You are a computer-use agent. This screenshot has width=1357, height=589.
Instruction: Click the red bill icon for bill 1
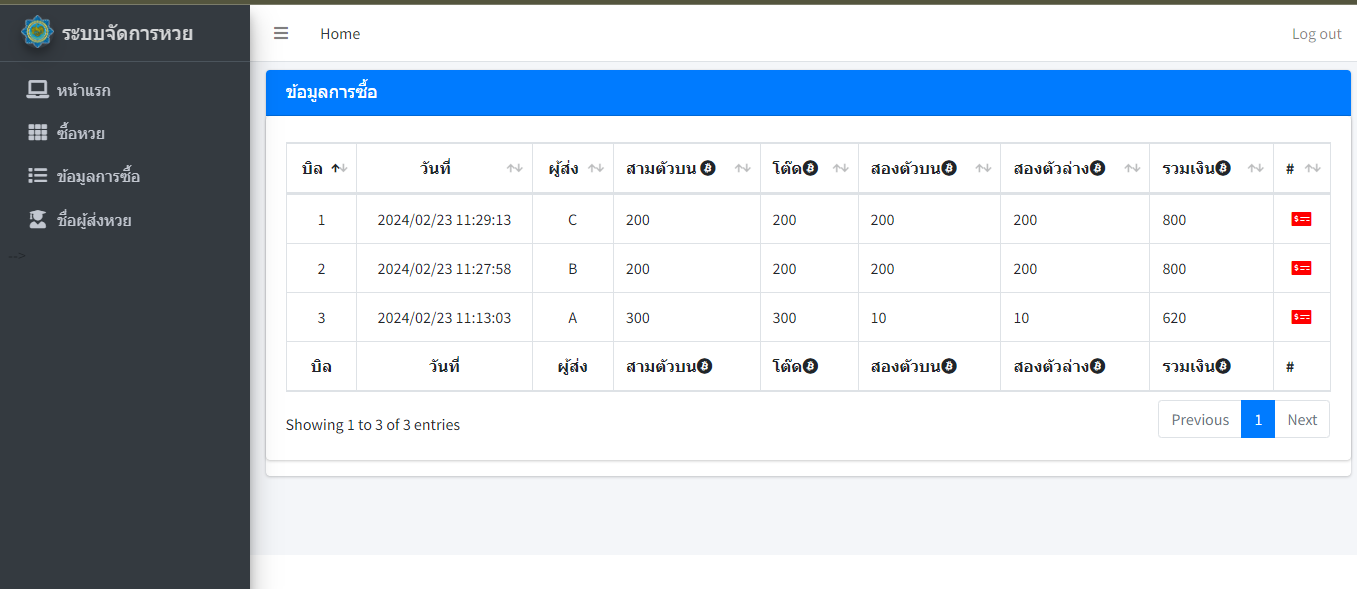click(1301, 219)
